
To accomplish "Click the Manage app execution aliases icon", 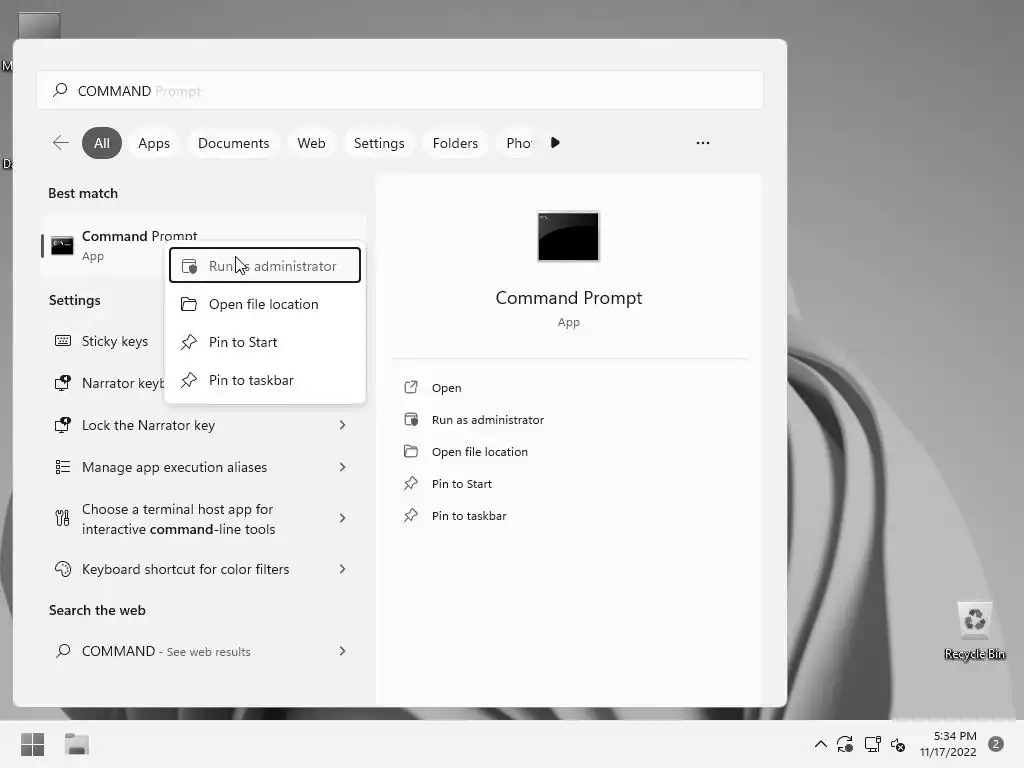I will (x=63, y=467).
